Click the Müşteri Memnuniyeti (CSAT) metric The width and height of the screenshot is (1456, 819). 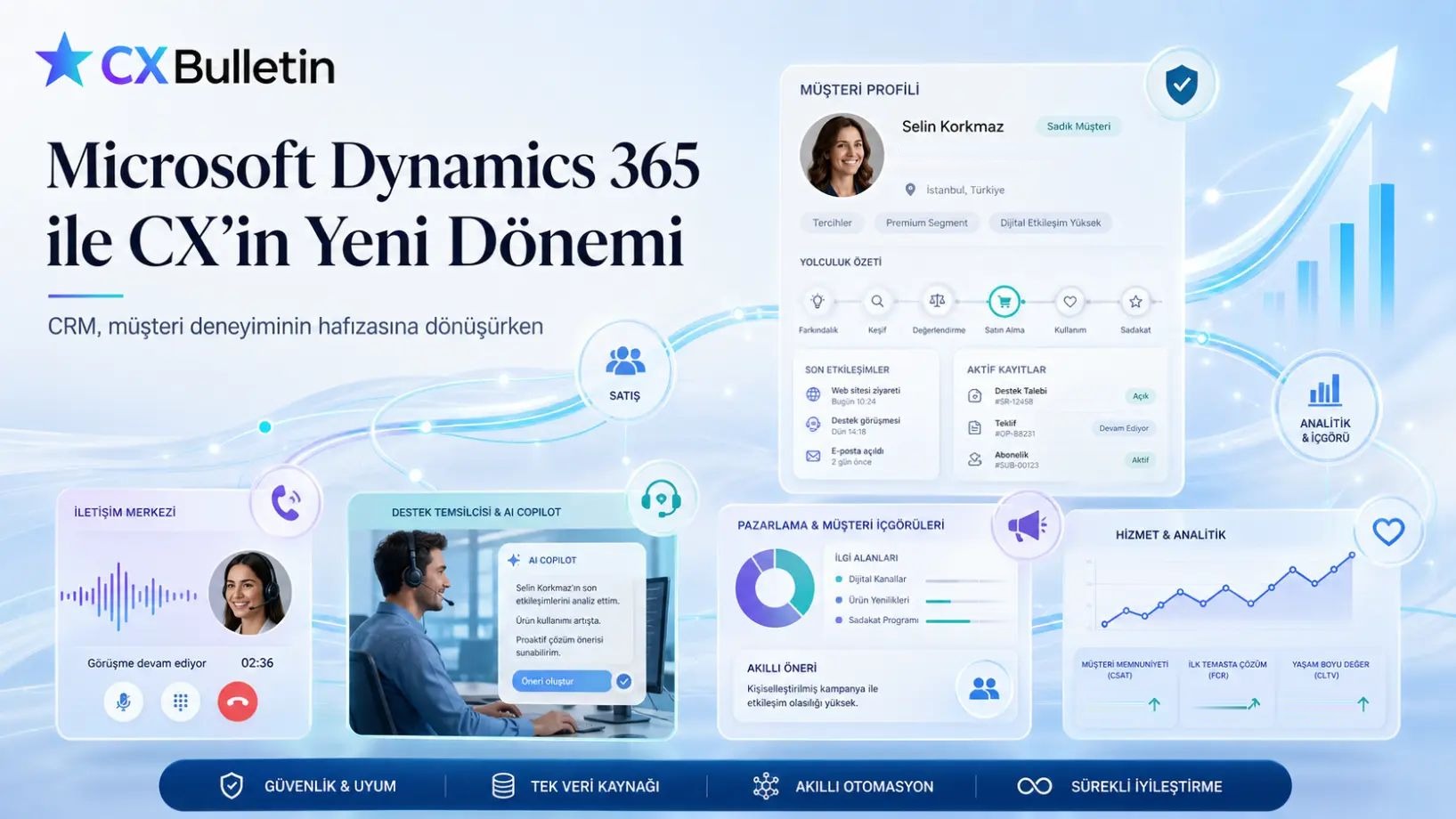tap(1125, 685)
